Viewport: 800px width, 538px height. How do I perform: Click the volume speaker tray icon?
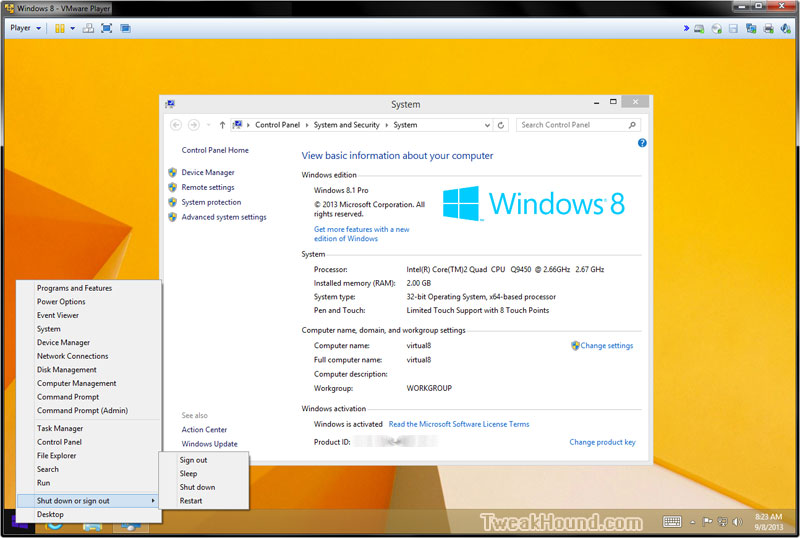737,522
